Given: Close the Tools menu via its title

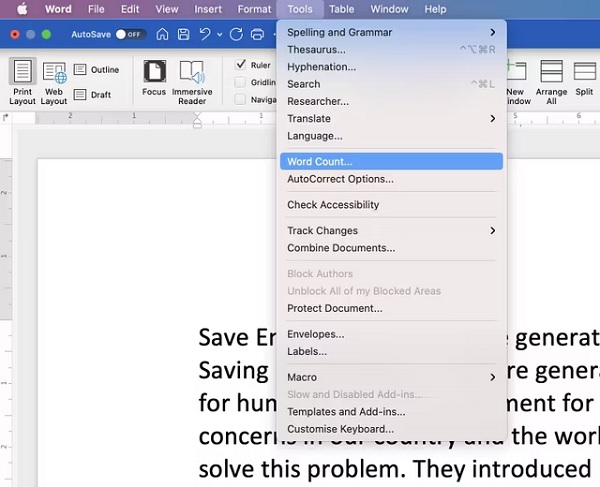Looking at the screenshot, I should pos(300,9).
